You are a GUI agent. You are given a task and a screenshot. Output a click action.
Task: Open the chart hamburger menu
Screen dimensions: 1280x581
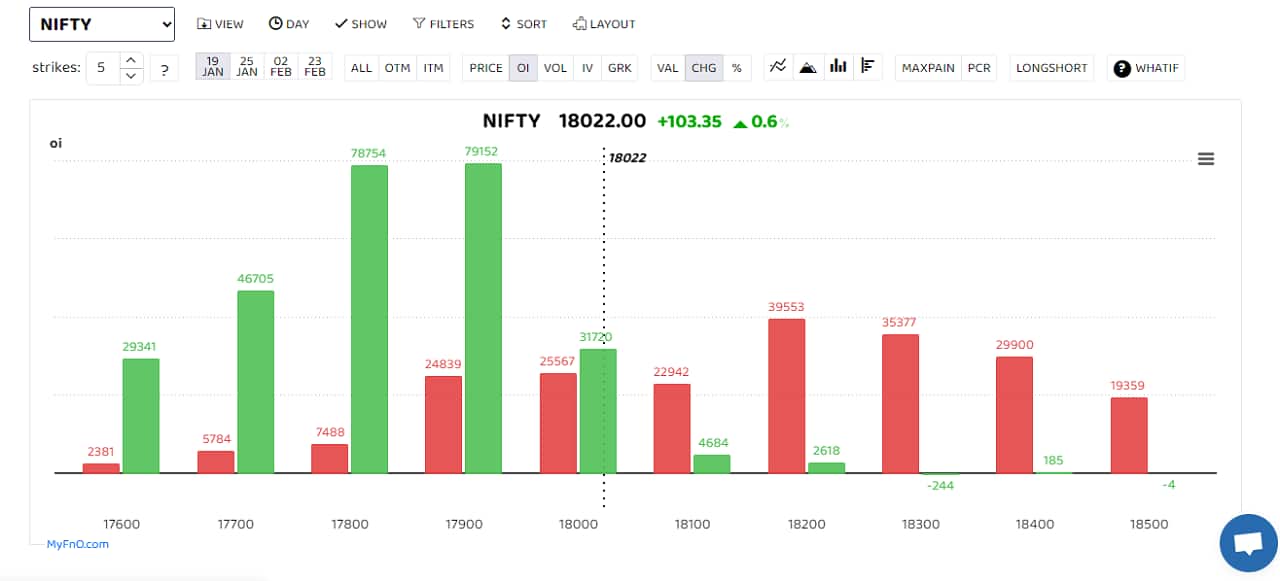1206,158
